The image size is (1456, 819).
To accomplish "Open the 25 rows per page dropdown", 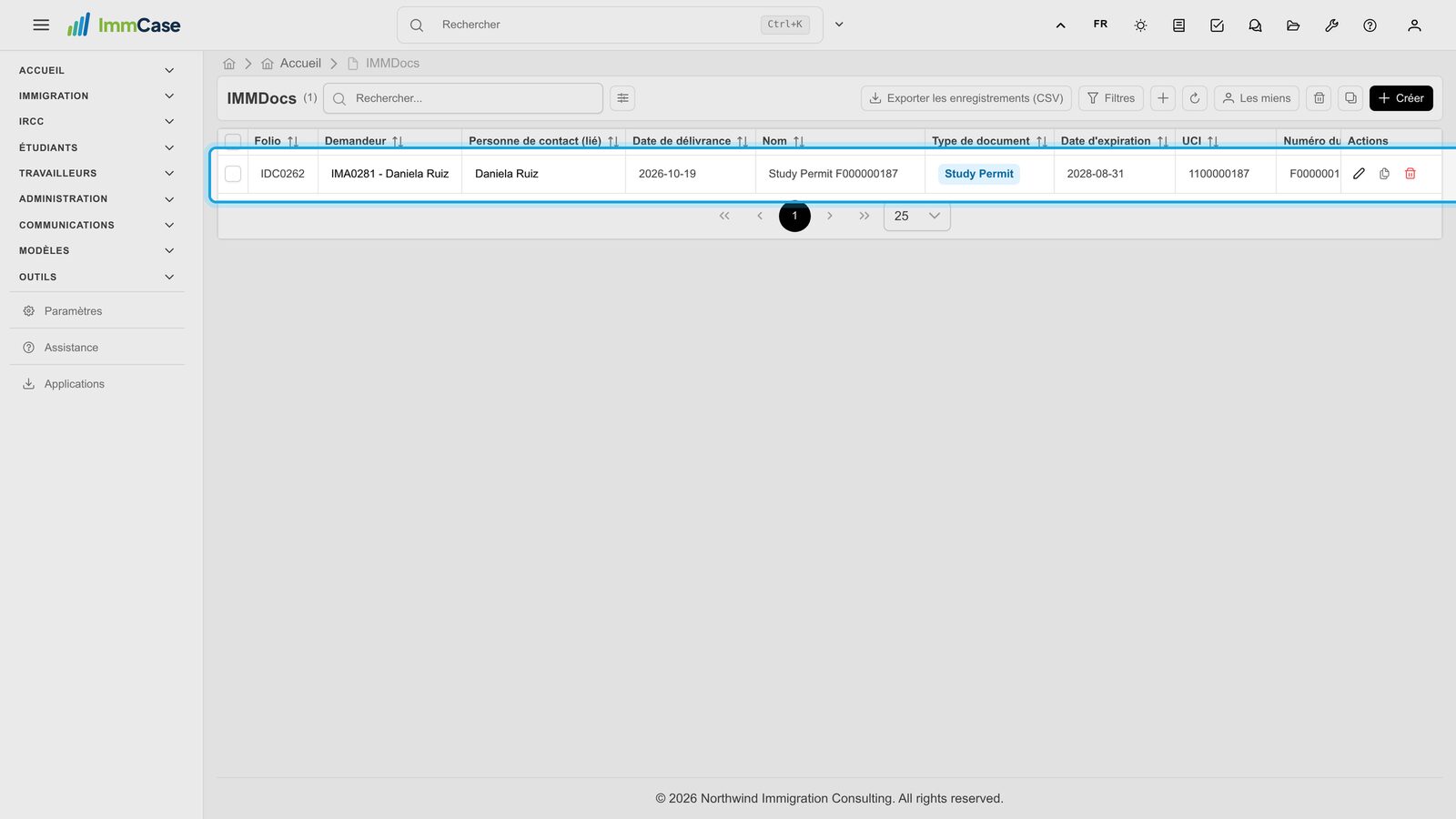I will coord(916,217).
